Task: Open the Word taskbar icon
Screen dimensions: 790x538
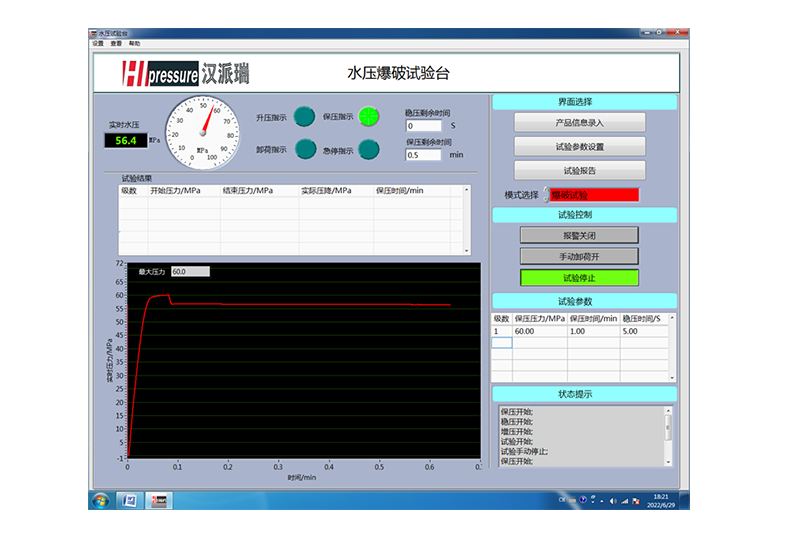Action: [130, 501]
